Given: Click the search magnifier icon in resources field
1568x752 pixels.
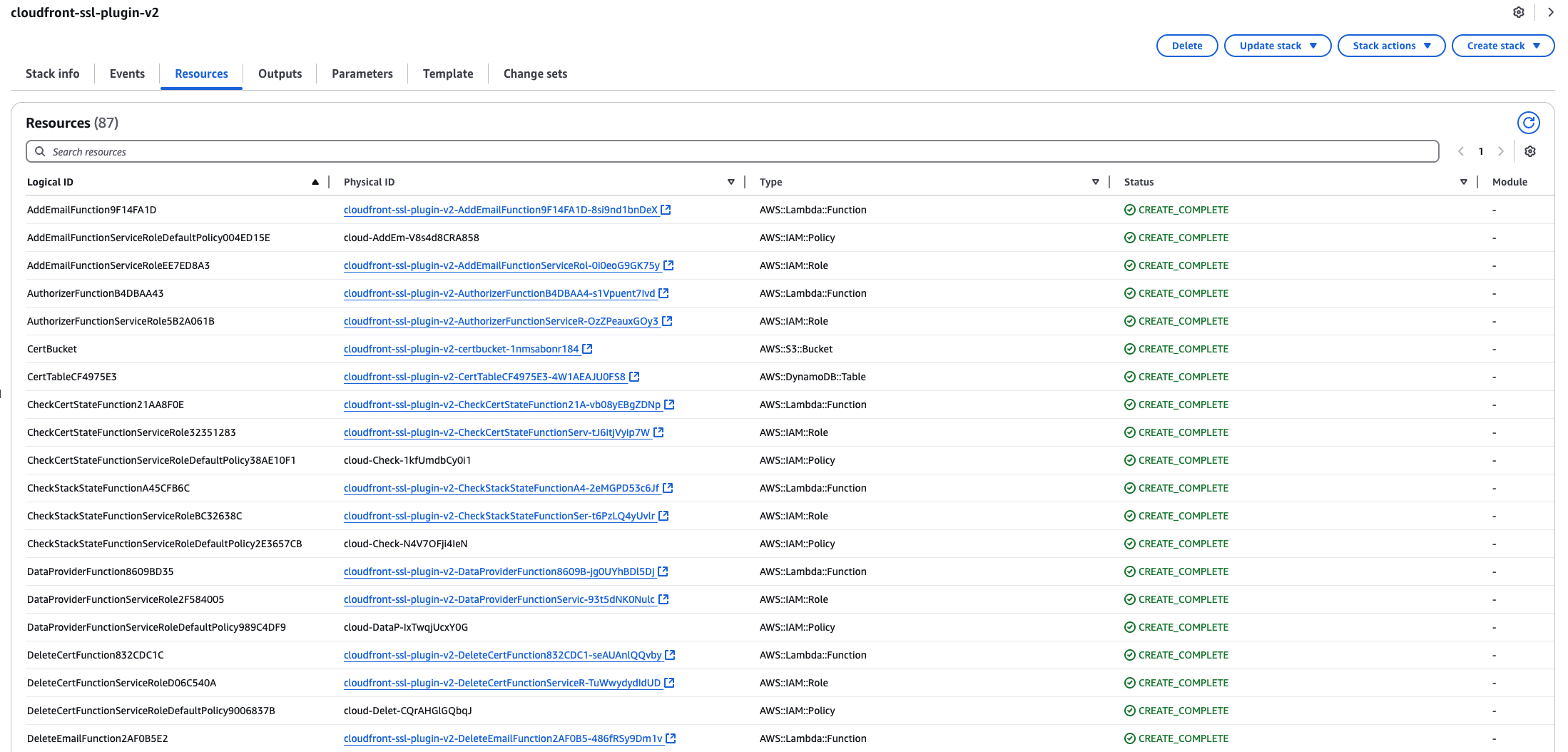Looking at the screenshot, I should (x=40, y=151).
